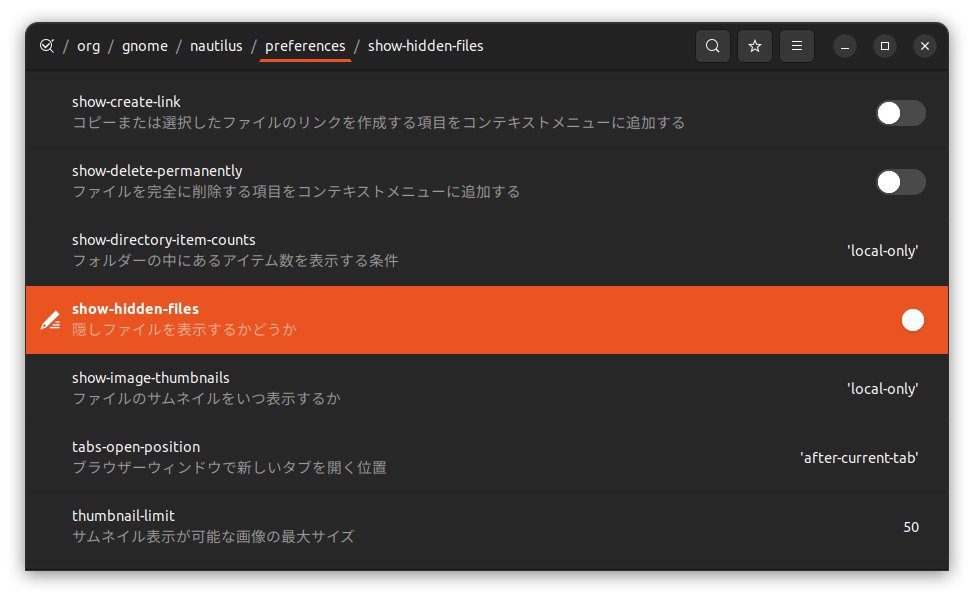974x599 pixels.
Task: Open show-image-thumbnails key
Action: pos(487,388)
